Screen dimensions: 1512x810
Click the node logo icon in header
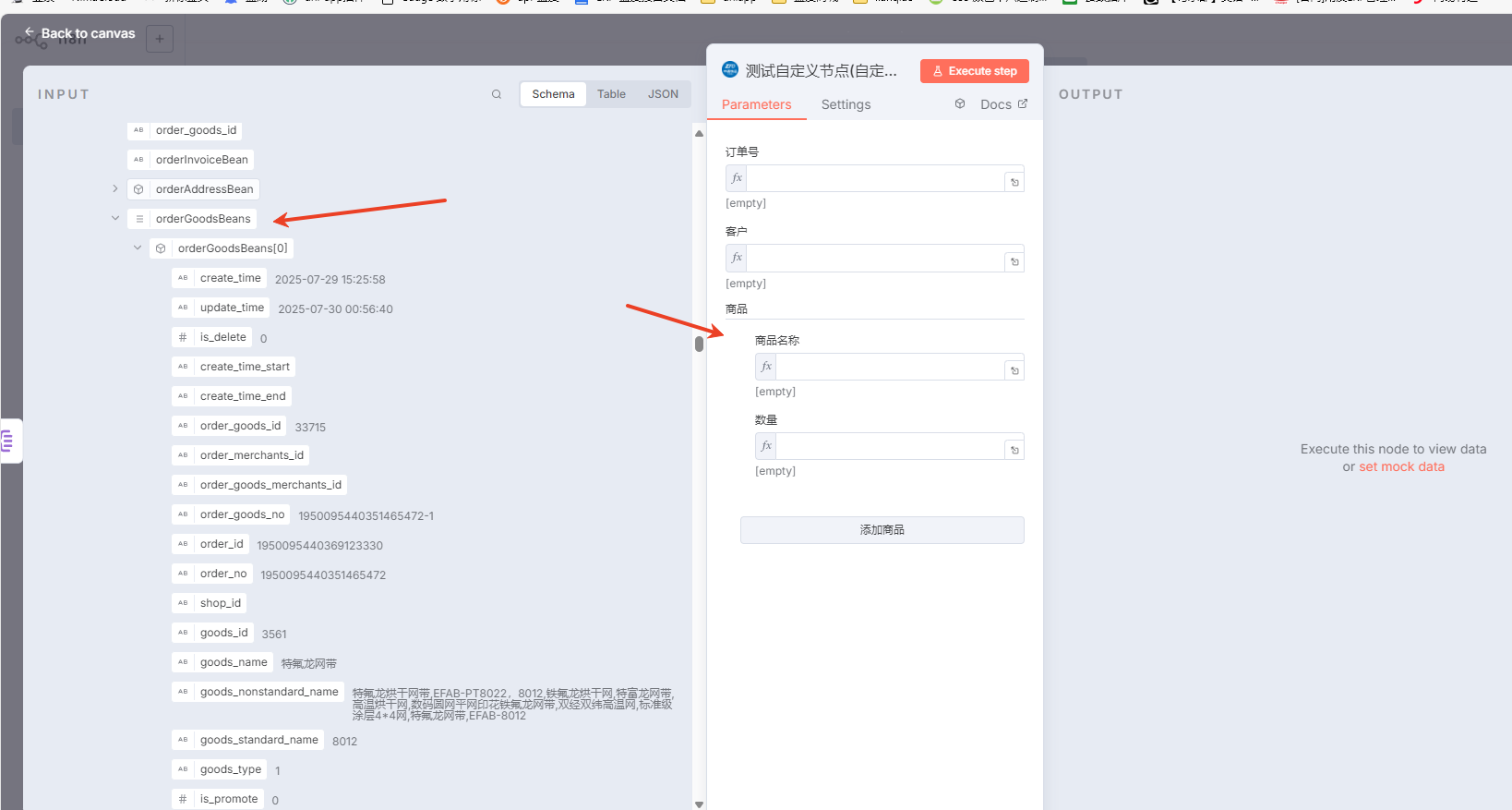[x=730, y=69]
